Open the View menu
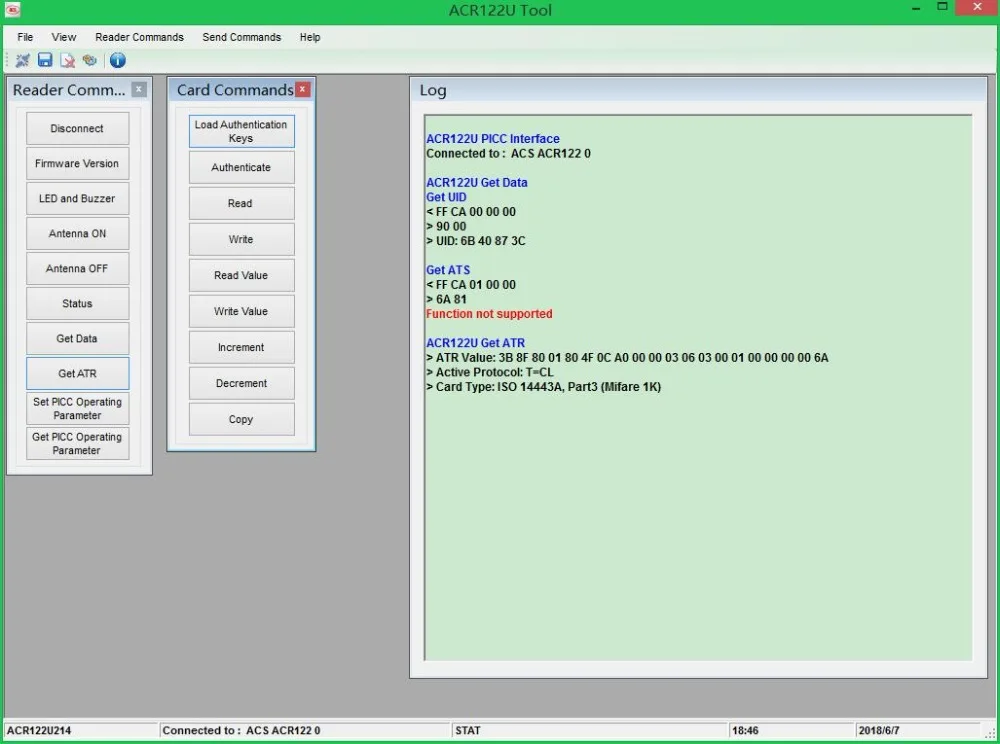 pos(64,37)
